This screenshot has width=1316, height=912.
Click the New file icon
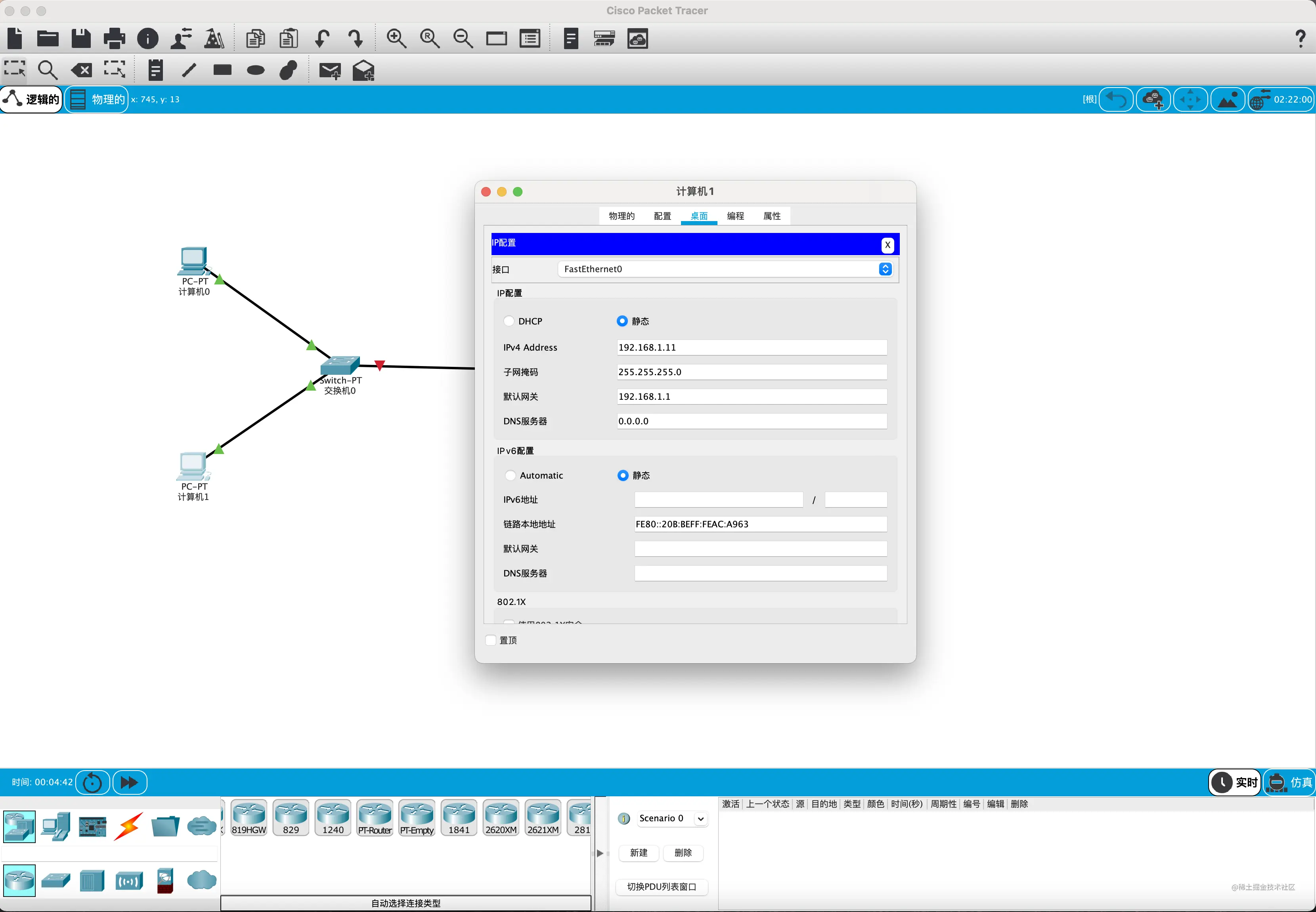point(15,38)
